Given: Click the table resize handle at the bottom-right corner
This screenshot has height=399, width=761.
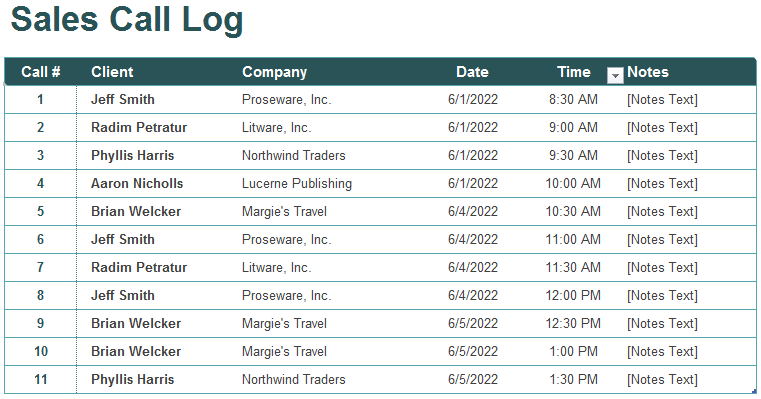Looking at the screenshot, I should [754, 391].
